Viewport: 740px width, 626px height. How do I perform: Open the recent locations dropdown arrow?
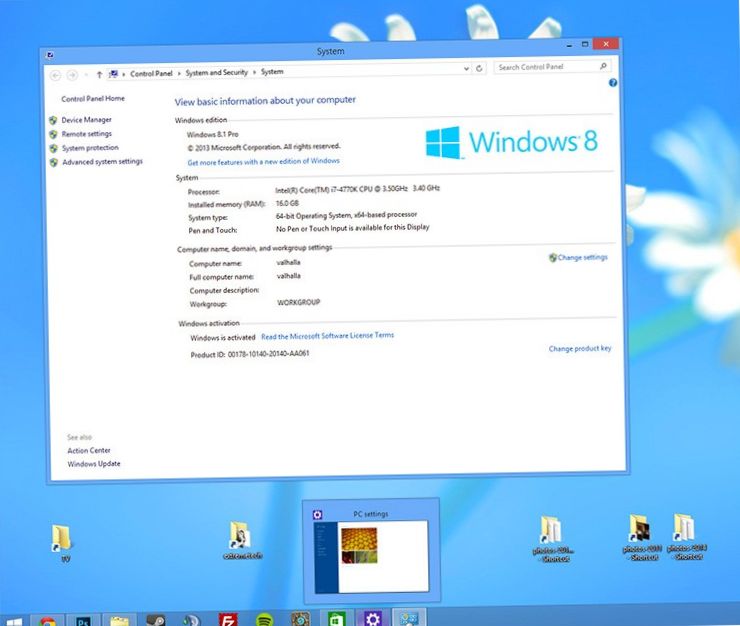click(86, 75)
